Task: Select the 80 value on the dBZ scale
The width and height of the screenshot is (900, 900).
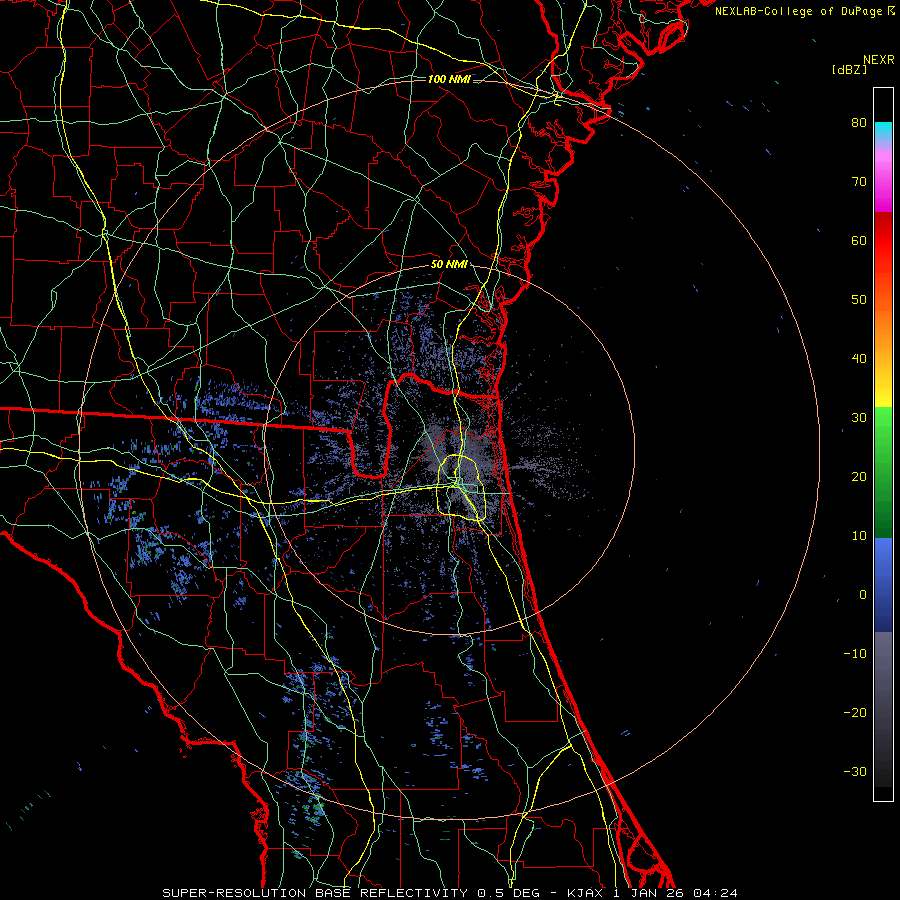Action: tap(859, 123)
